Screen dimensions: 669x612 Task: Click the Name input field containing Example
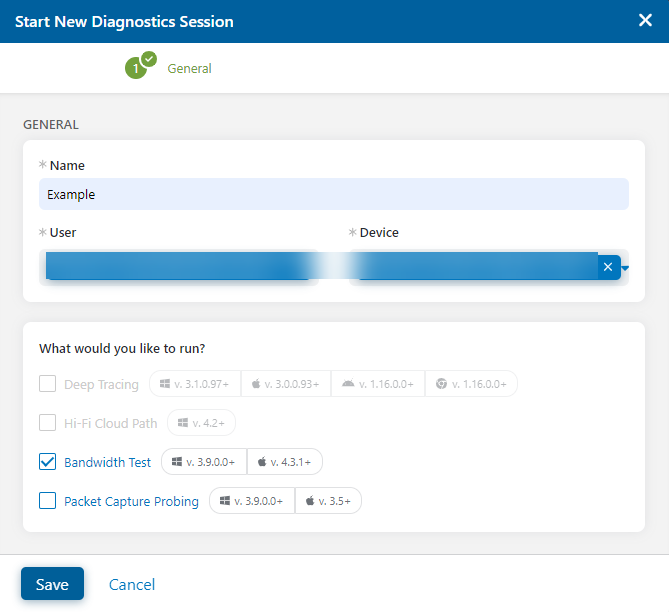(333, 195)
